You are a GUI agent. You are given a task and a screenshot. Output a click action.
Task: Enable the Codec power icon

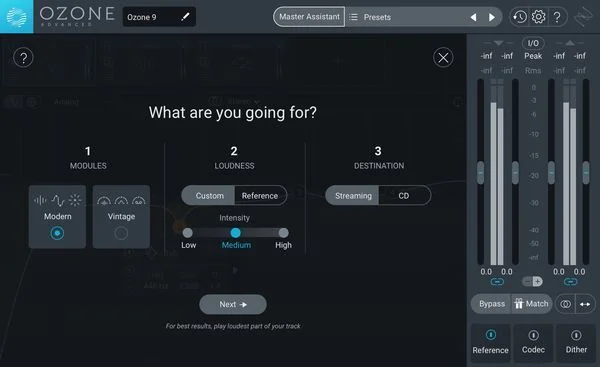coord(533,335)
